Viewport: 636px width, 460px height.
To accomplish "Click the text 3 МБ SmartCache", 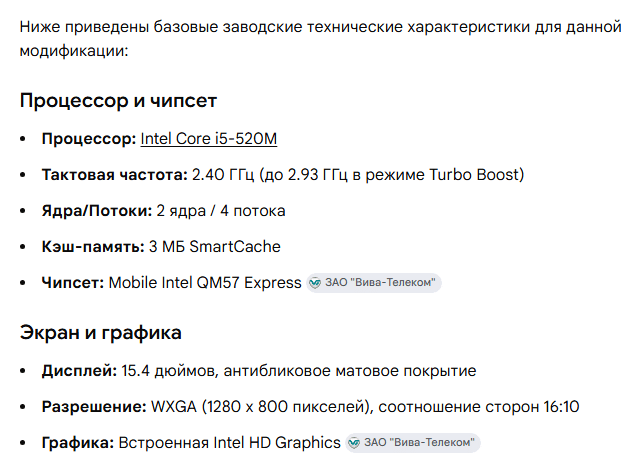I will click(x=215, y=247).
